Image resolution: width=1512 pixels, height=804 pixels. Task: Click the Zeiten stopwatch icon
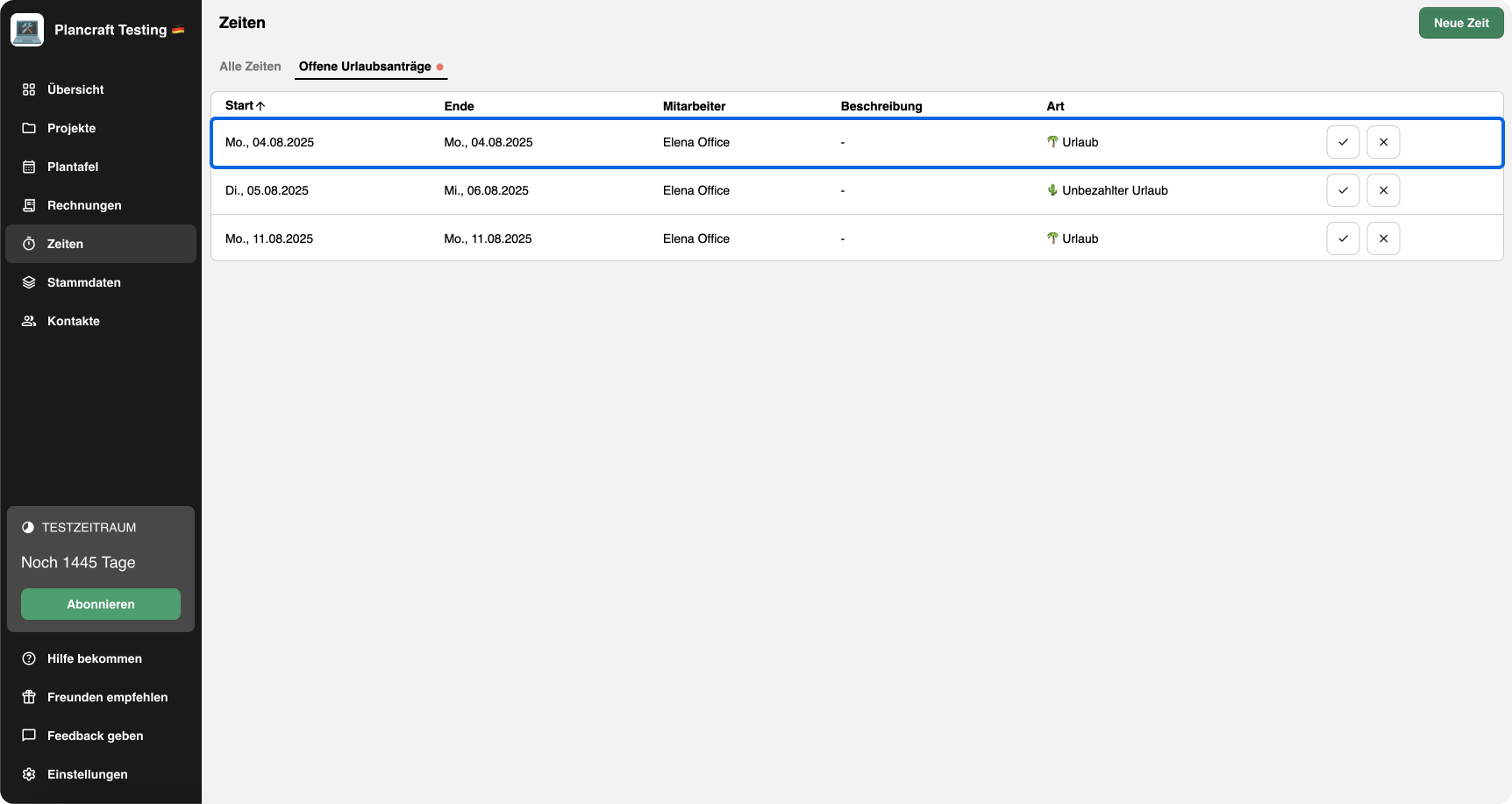coord(29,244)
